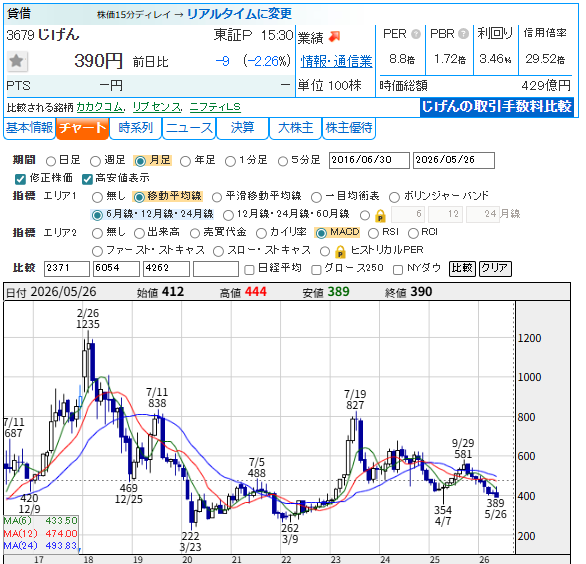Click the red 業績 arrow icon
586x564 pixels.
click(x=334, y=36)
